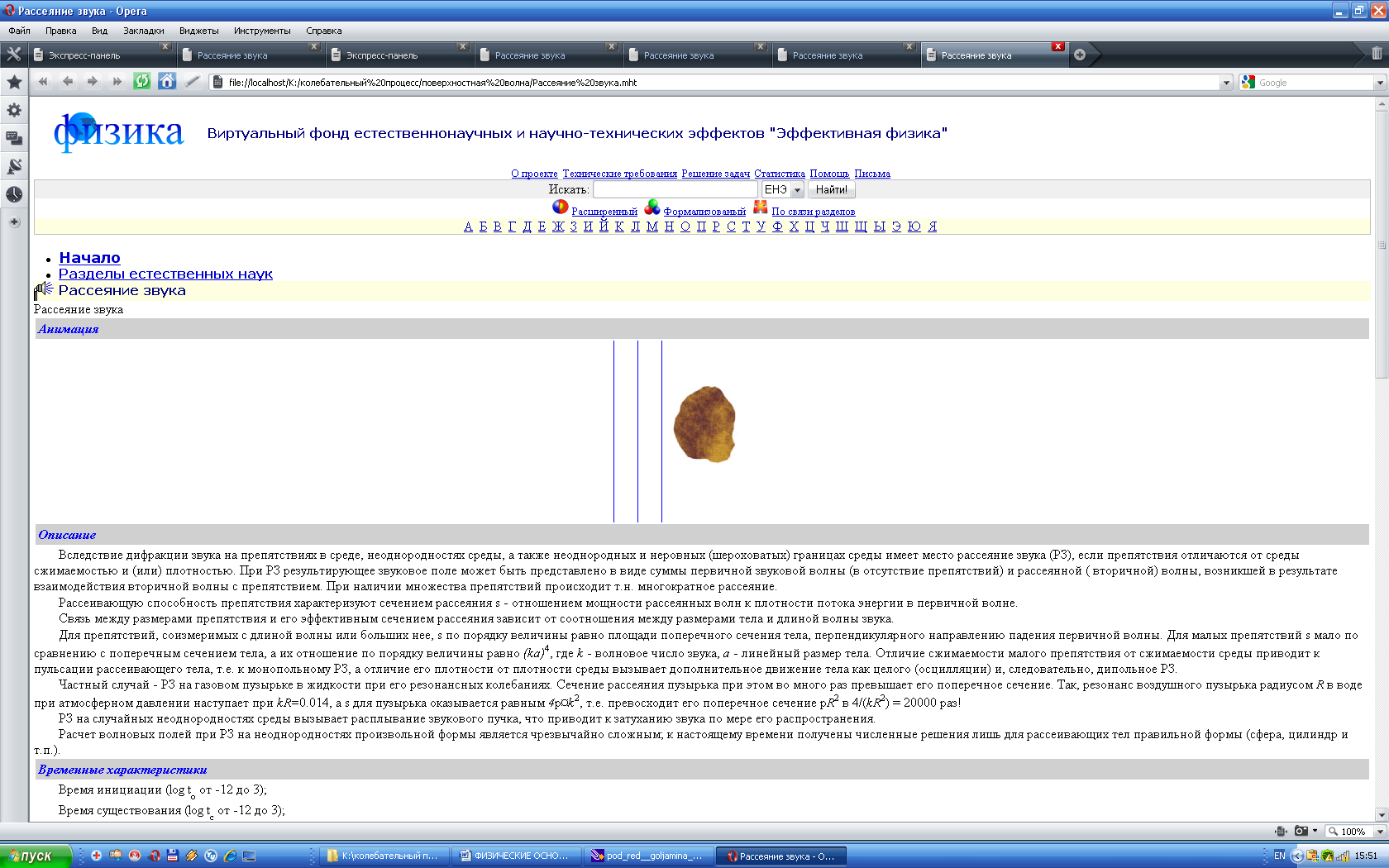Click the alphabet letter Я link

click(x=932, y=227)
